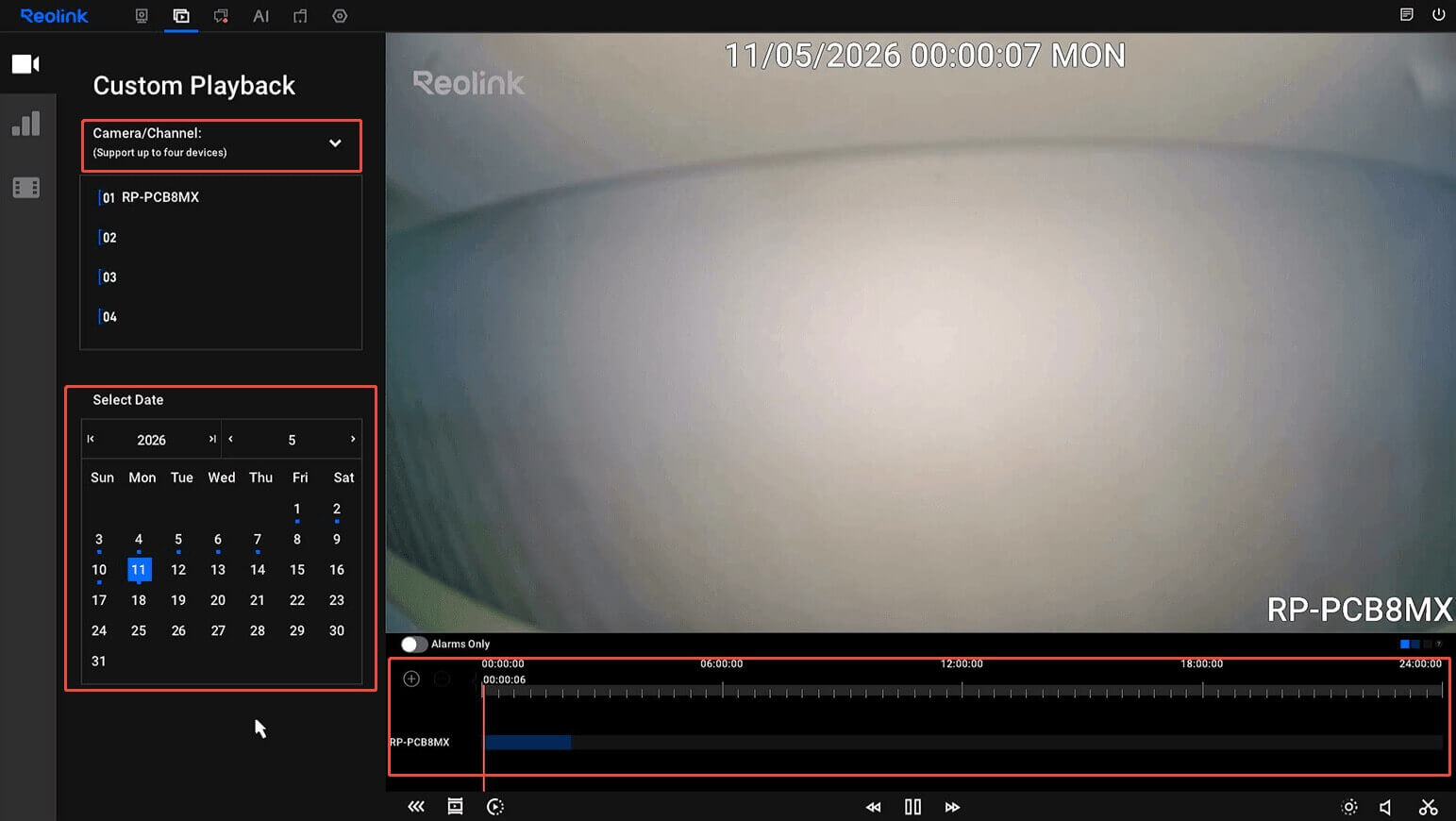Pick May 25 on the calendar
Image resolution: width=1456 pixels, height=821 pixels.
pyautogui.click(x=139, y=630)
